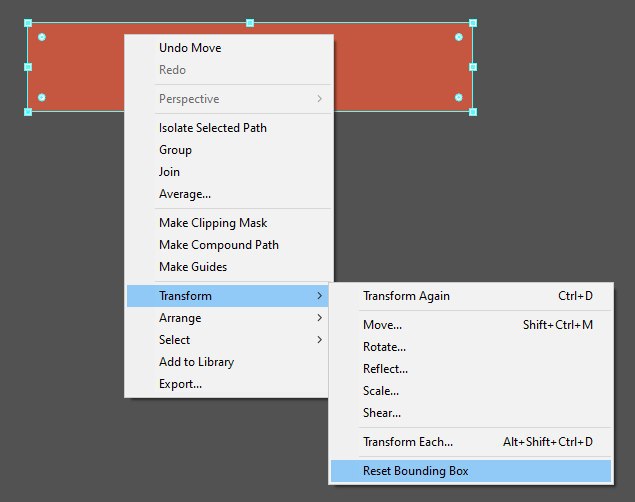Choose Group in the context menu

229,150
